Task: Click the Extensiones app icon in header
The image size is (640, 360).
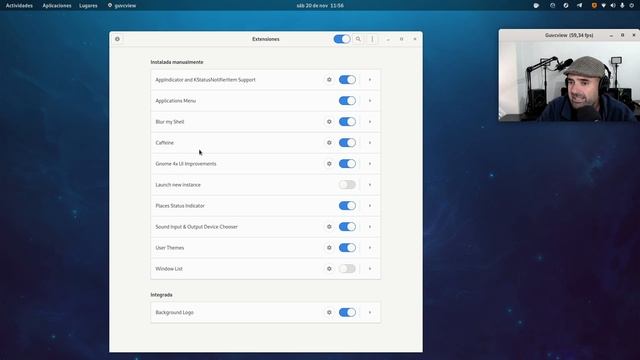Action: (x=118, y=39)
